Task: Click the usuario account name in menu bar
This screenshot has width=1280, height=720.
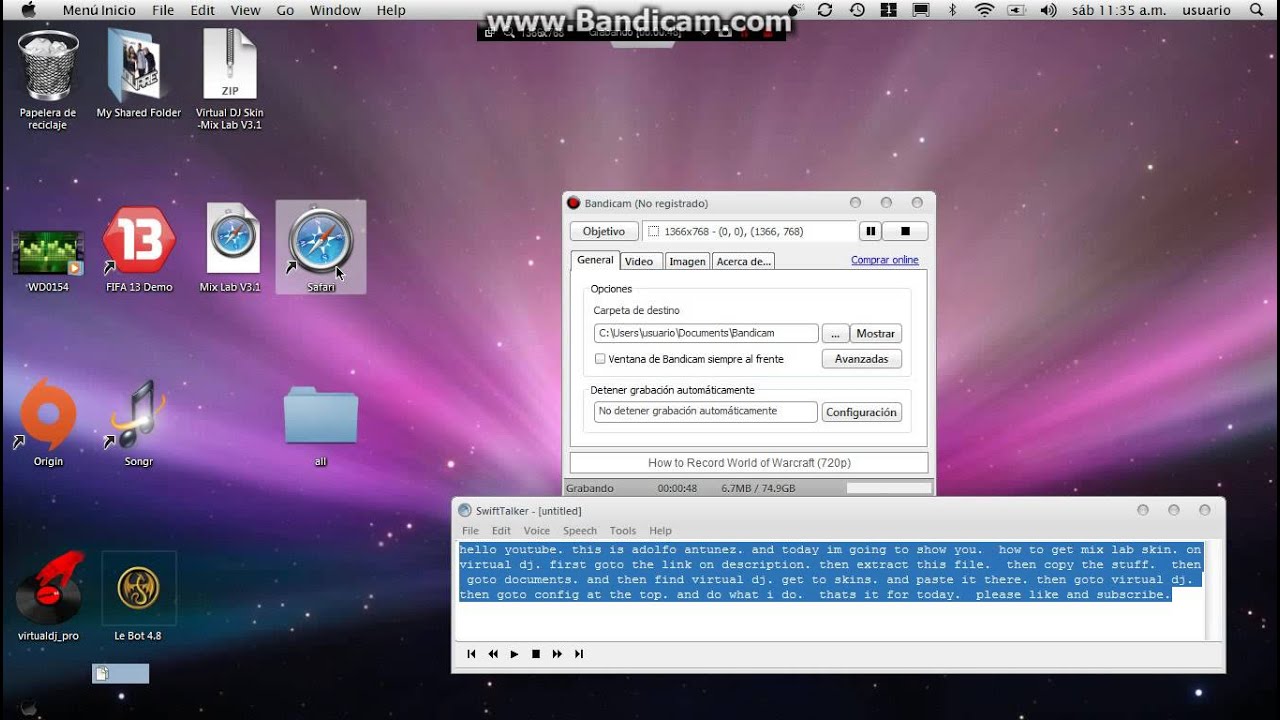Action: pyautogui.click(x=1206, y=10)
